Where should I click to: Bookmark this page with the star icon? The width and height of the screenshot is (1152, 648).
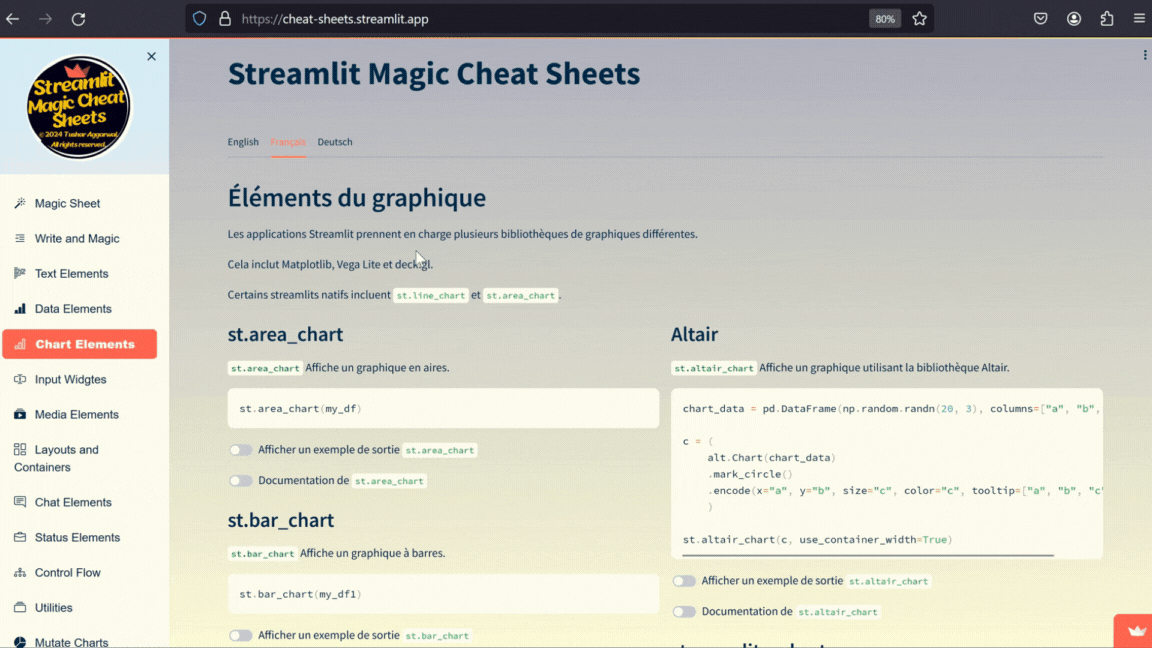[919, 19]
